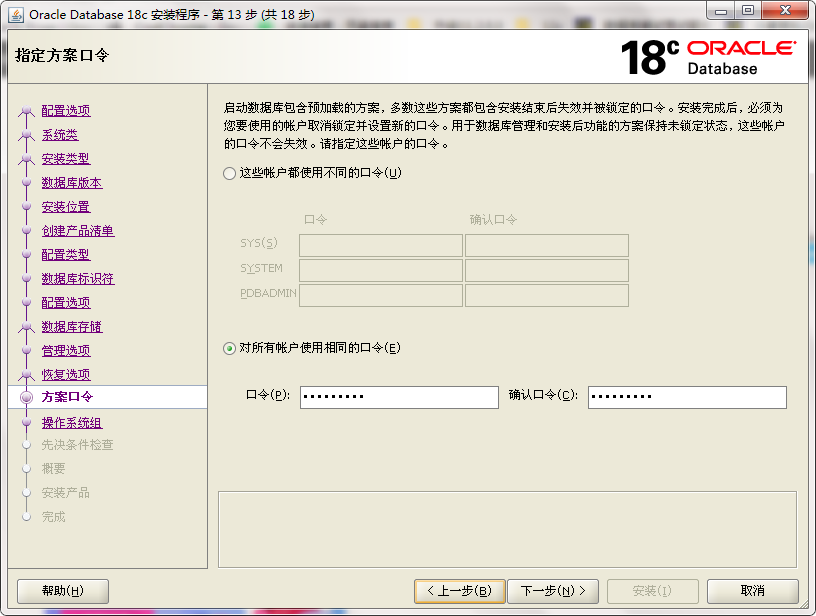This screenshot has height=616, width=816.
Task: Open the 安装位置 step link
Action: point(66,207)
